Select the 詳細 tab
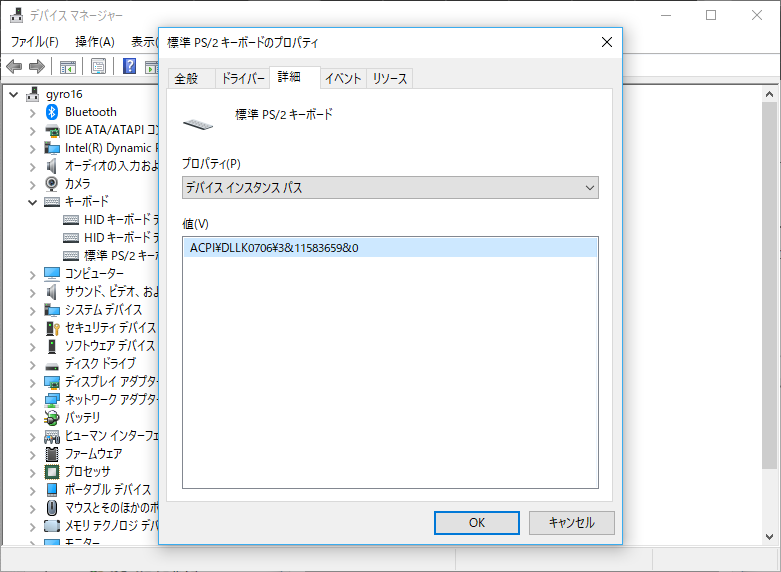781x572 pixels. pos(294,77)
